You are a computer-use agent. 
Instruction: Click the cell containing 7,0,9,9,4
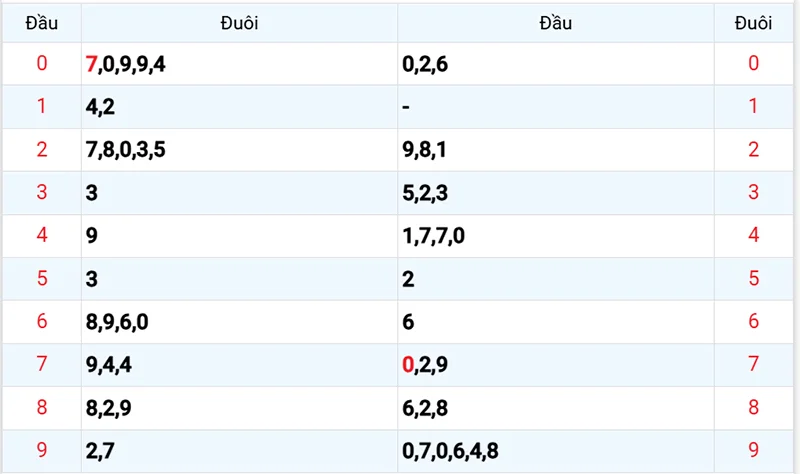click(x=239, y=64)
